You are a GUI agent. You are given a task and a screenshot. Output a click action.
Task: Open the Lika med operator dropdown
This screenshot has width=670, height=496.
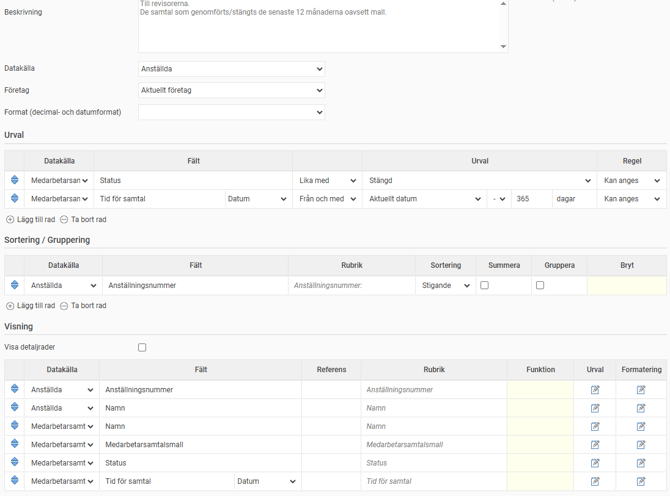[327, 181]
